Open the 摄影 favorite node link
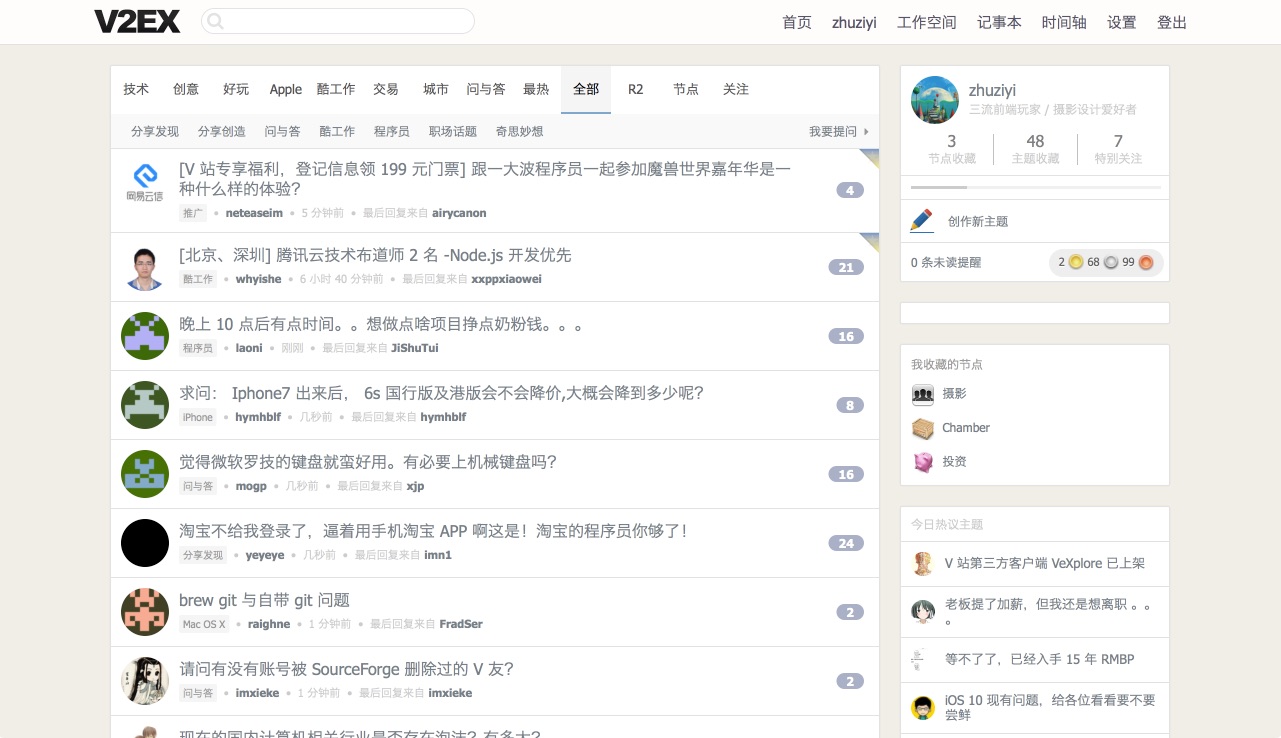This screenshot has width=1281, height=738. point(954,394)
